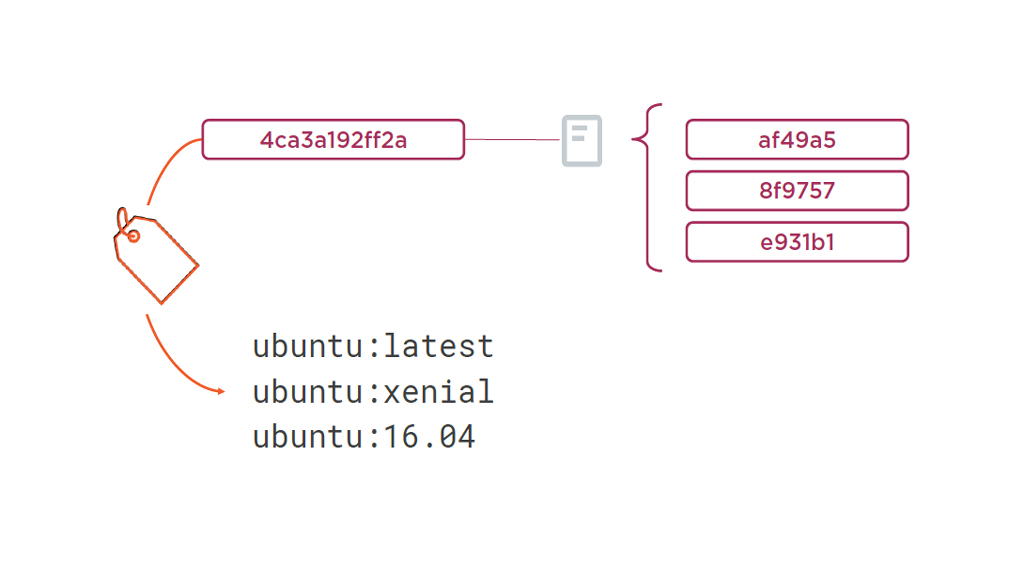This screenshot has width=1024, height=576.
Task: Click the orange arrowhead pointing at ubuntu:xenial
Action: (220, 391)
